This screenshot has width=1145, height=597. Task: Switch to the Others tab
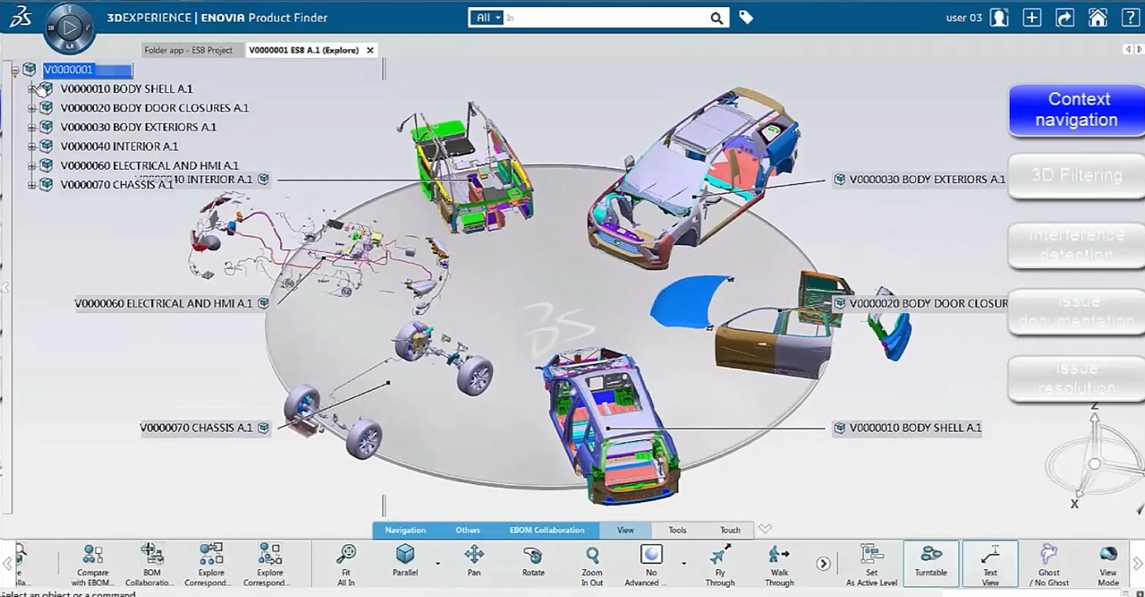tap(468, 531)
